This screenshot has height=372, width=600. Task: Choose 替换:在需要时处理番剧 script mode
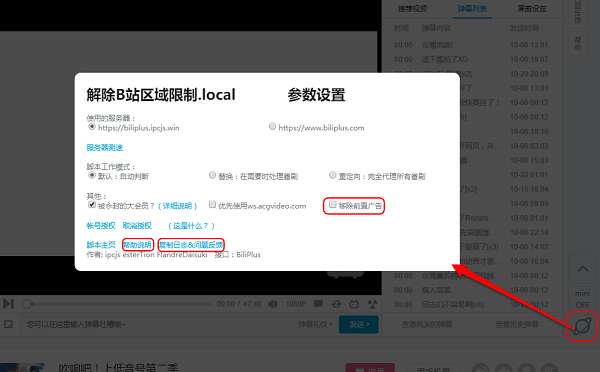[x=212, y=175]
